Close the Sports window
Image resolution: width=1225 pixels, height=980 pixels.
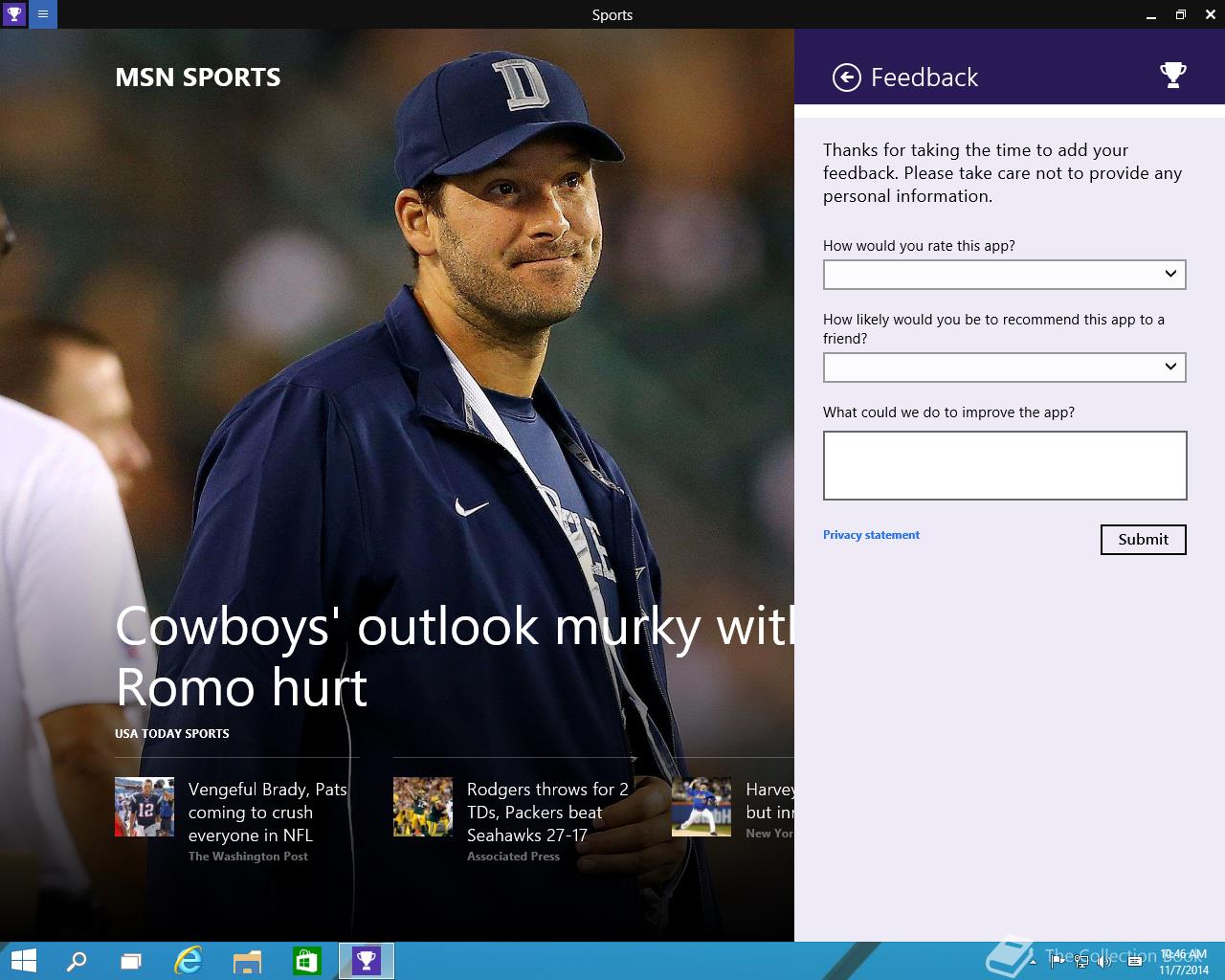pyautogui.click(x=1211, y=14)
